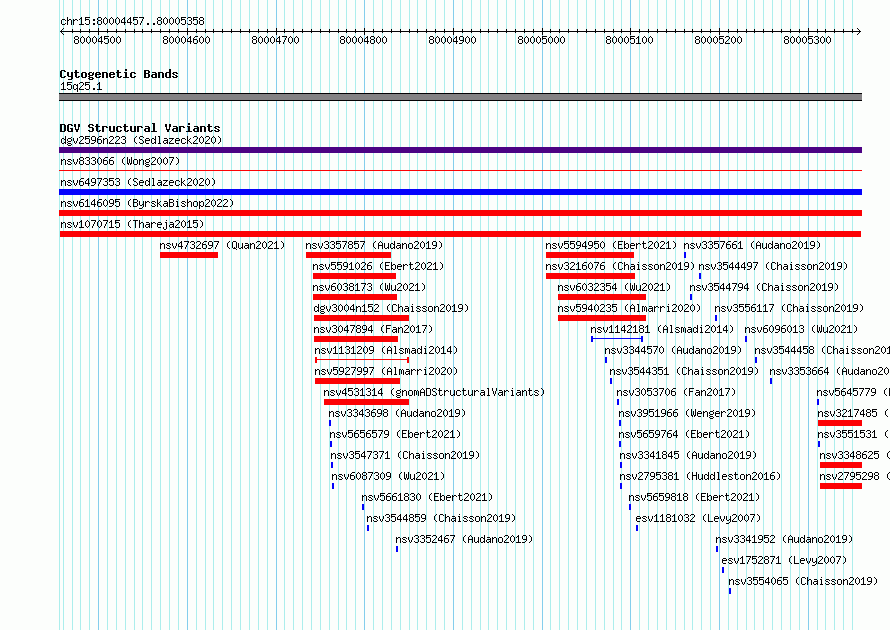Select the 15q25.1 band label
This screenshot has width=890, height=630.
click(81, 86)
